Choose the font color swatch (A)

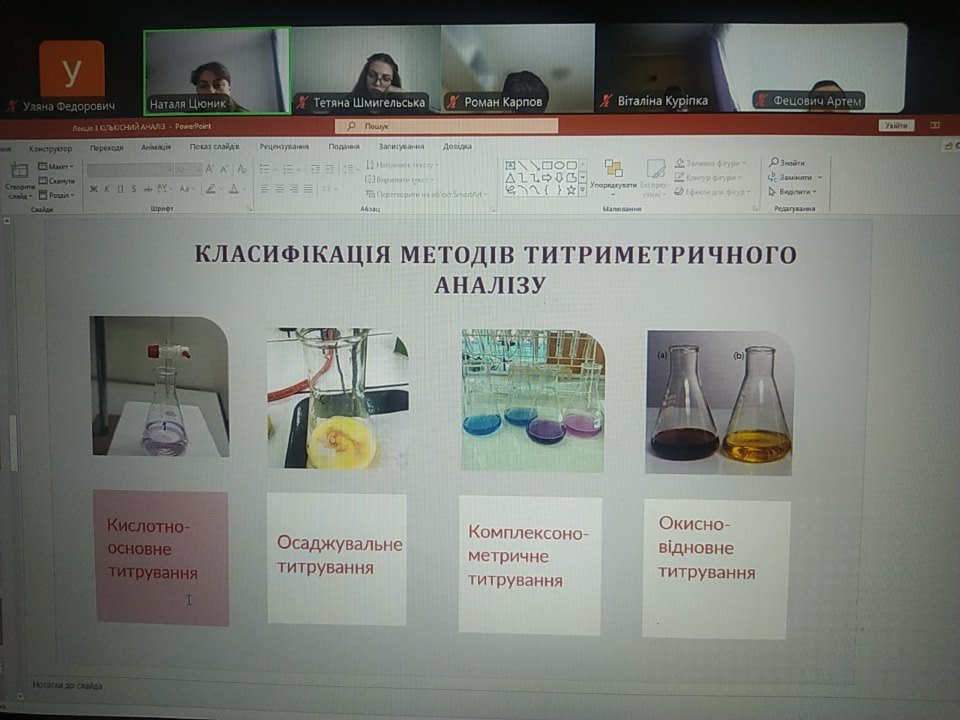tap(234, 189)
